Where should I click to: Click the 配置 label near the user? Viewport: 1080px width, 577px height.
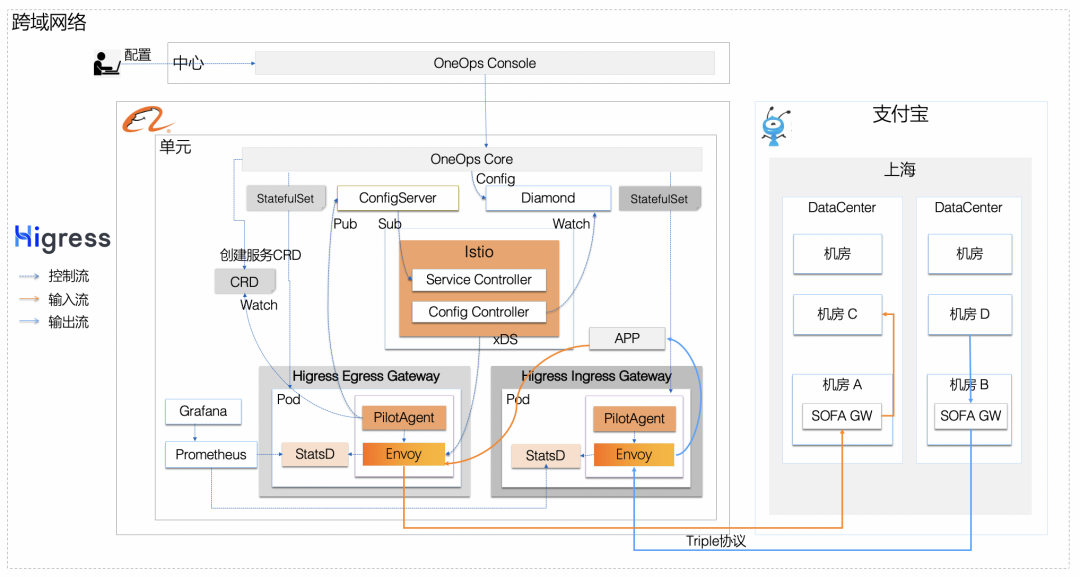(138, 55)
